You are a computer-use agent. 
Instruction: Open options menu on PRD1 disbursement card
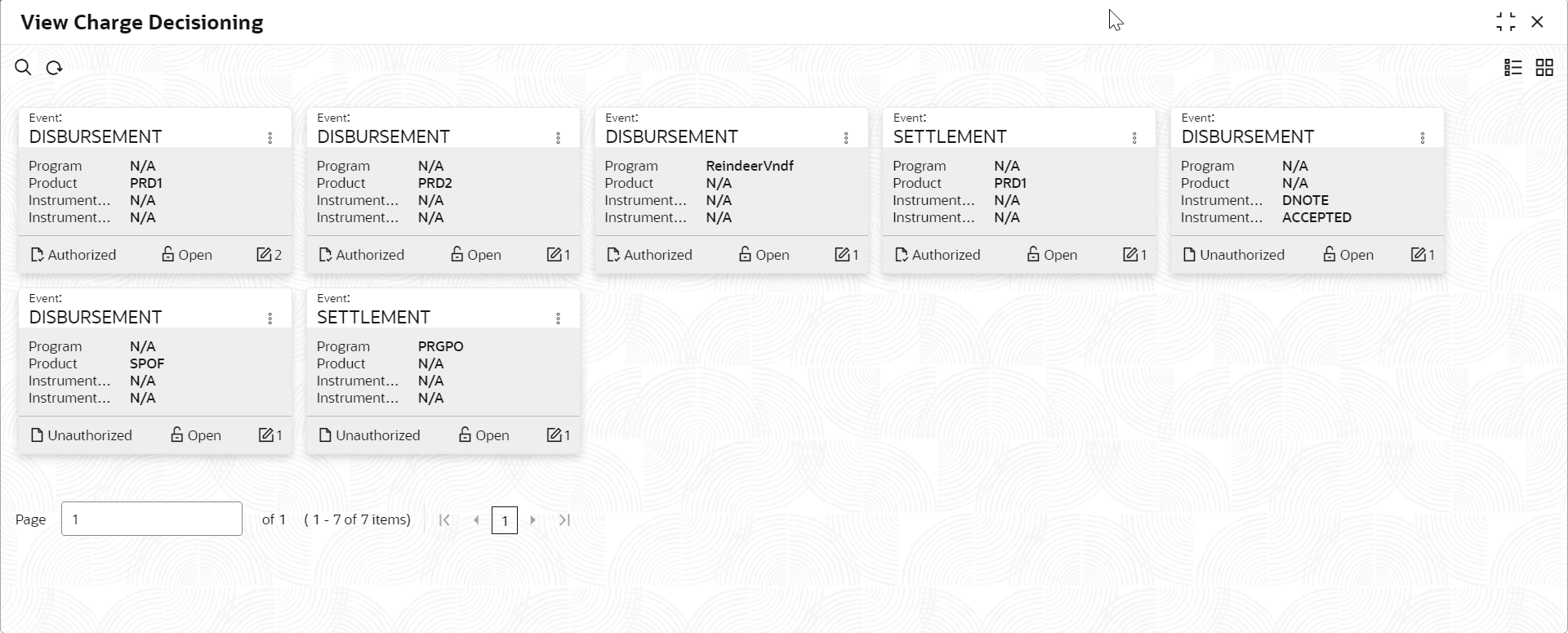point(270,138)
